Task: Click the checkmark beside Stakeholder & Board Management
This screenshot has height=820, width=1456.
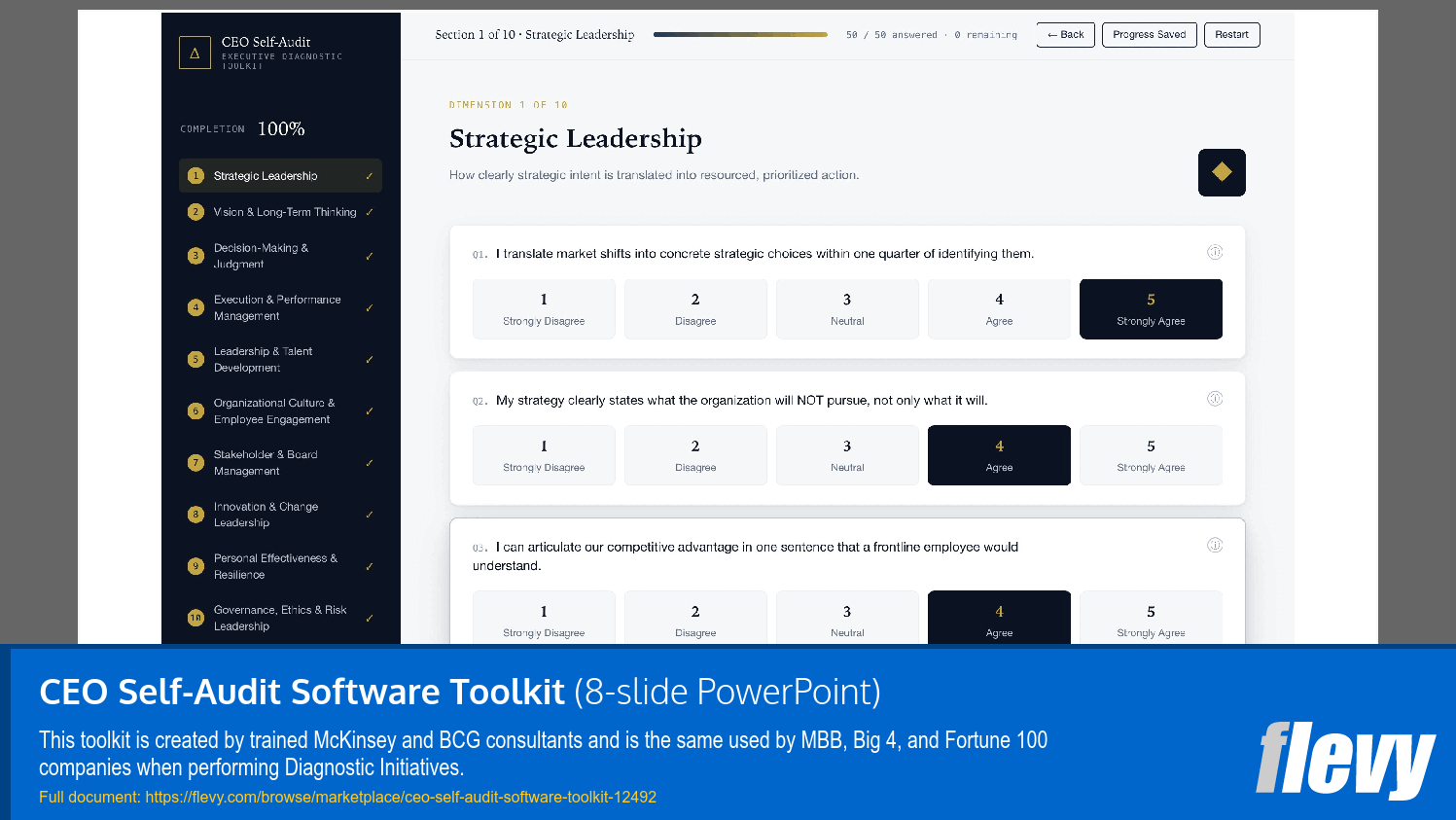Action: [370, 462]
